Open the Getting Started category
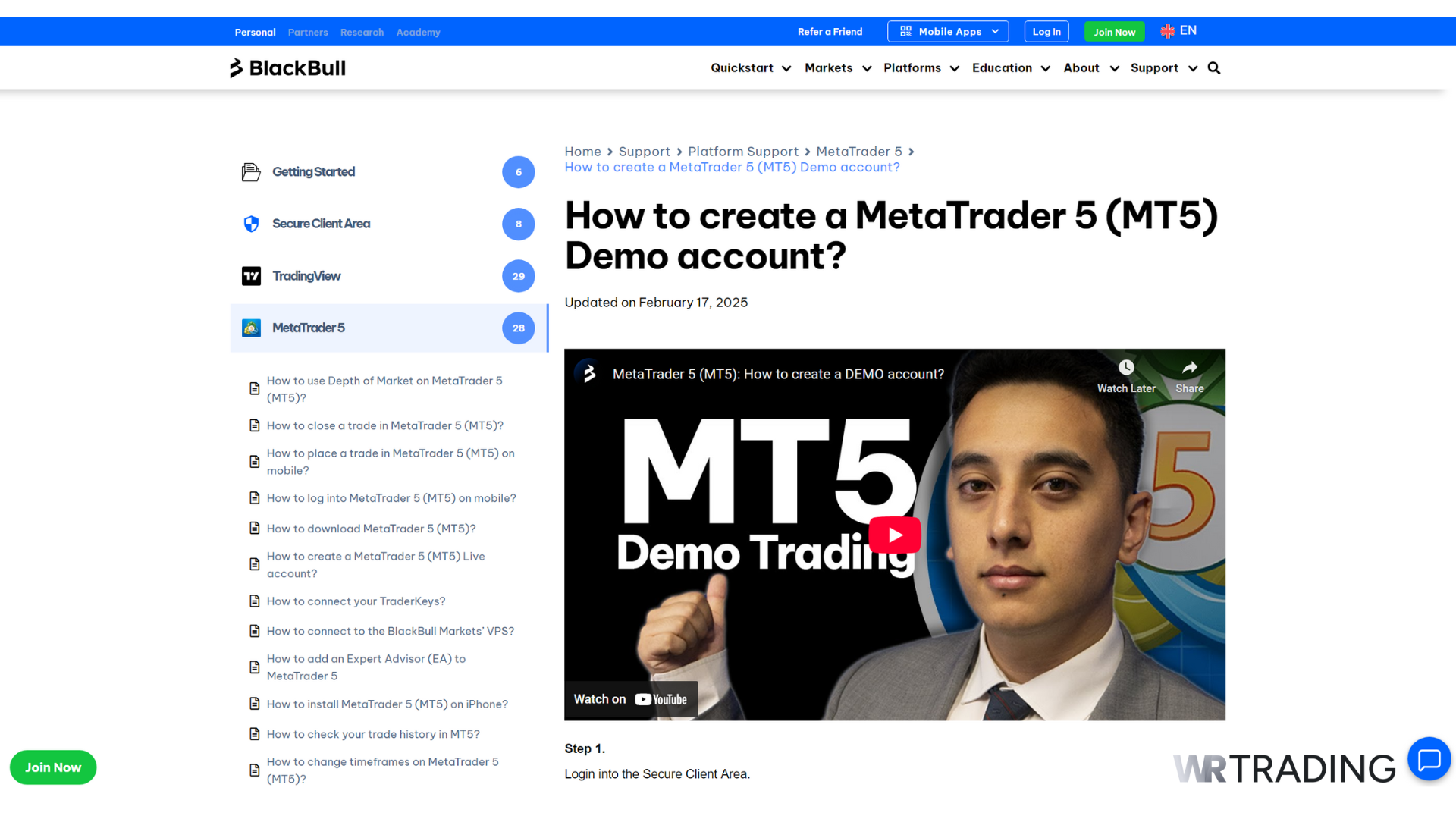Image resolution: width=1456 pixels, height=819 pixels. pyautogui.click(x=313, y=172)
